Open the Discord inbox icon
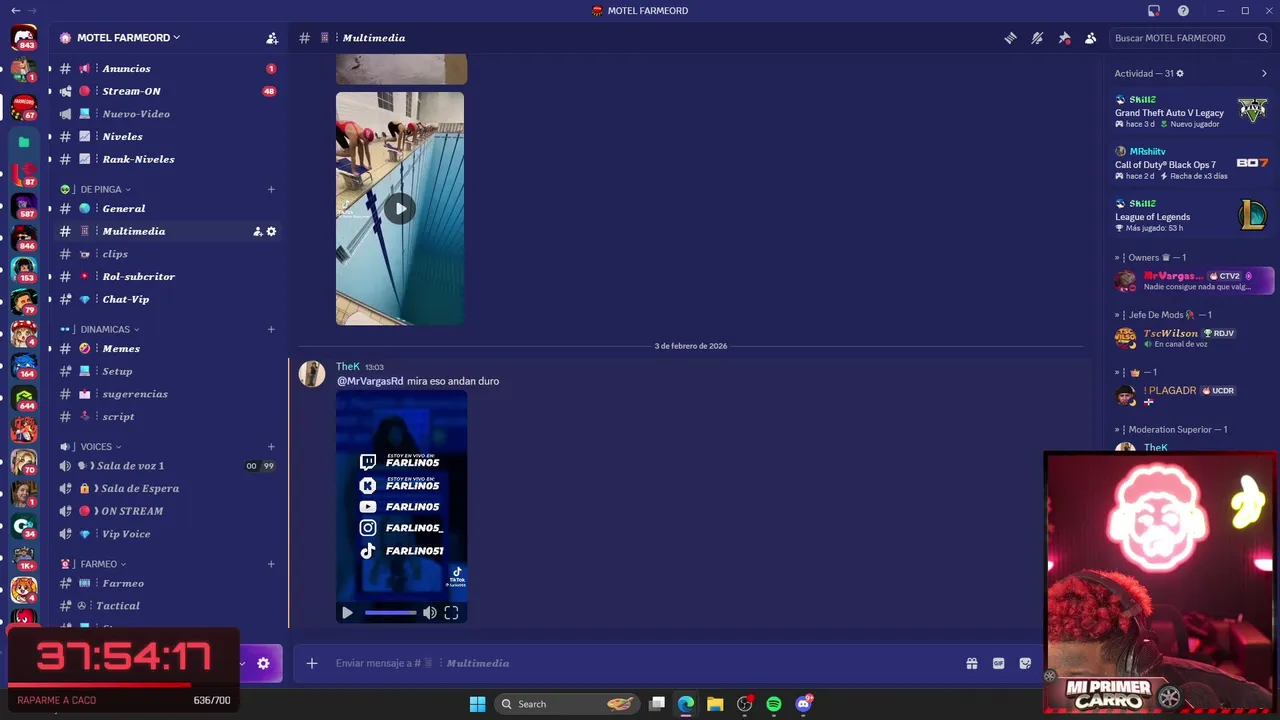The width and height of the screenshot is (1280, 720). [1154, 11]
